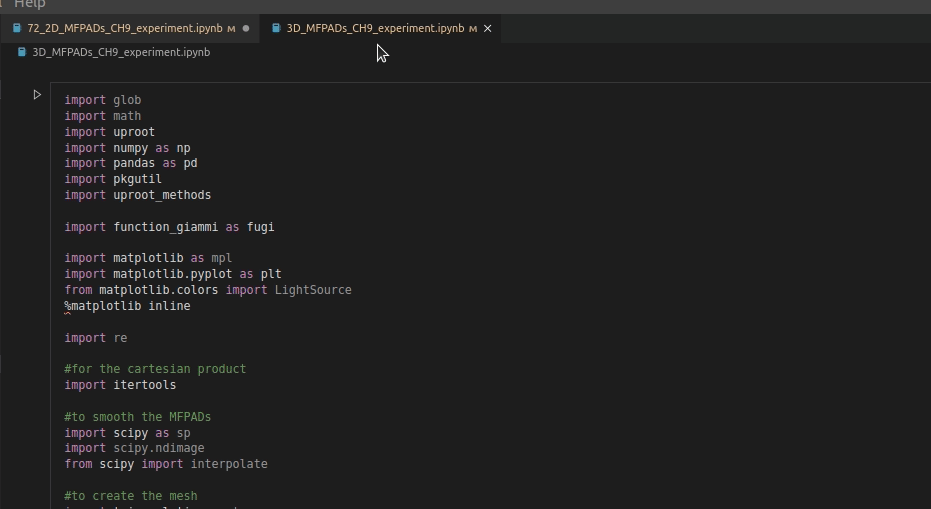Open the Help menu
The width and height of the screenshot is (931, 509).
[x=30, y=4]
